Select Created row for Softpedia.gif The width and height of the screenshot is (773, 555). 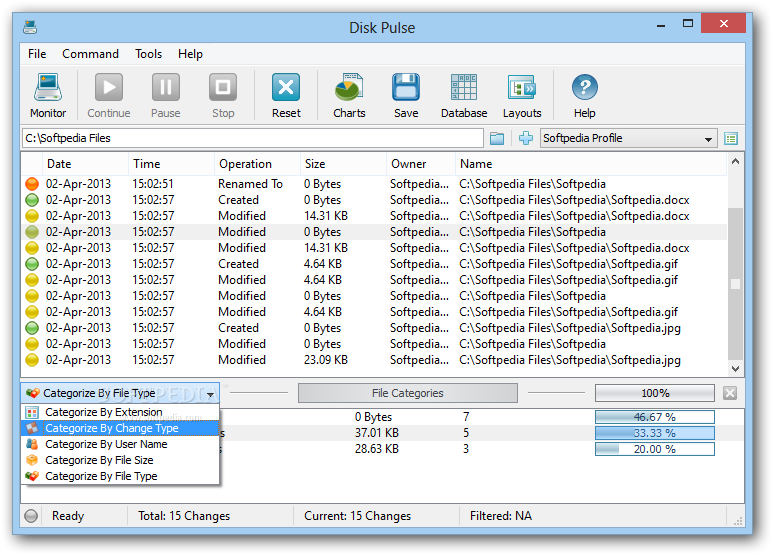pos(374,264)
